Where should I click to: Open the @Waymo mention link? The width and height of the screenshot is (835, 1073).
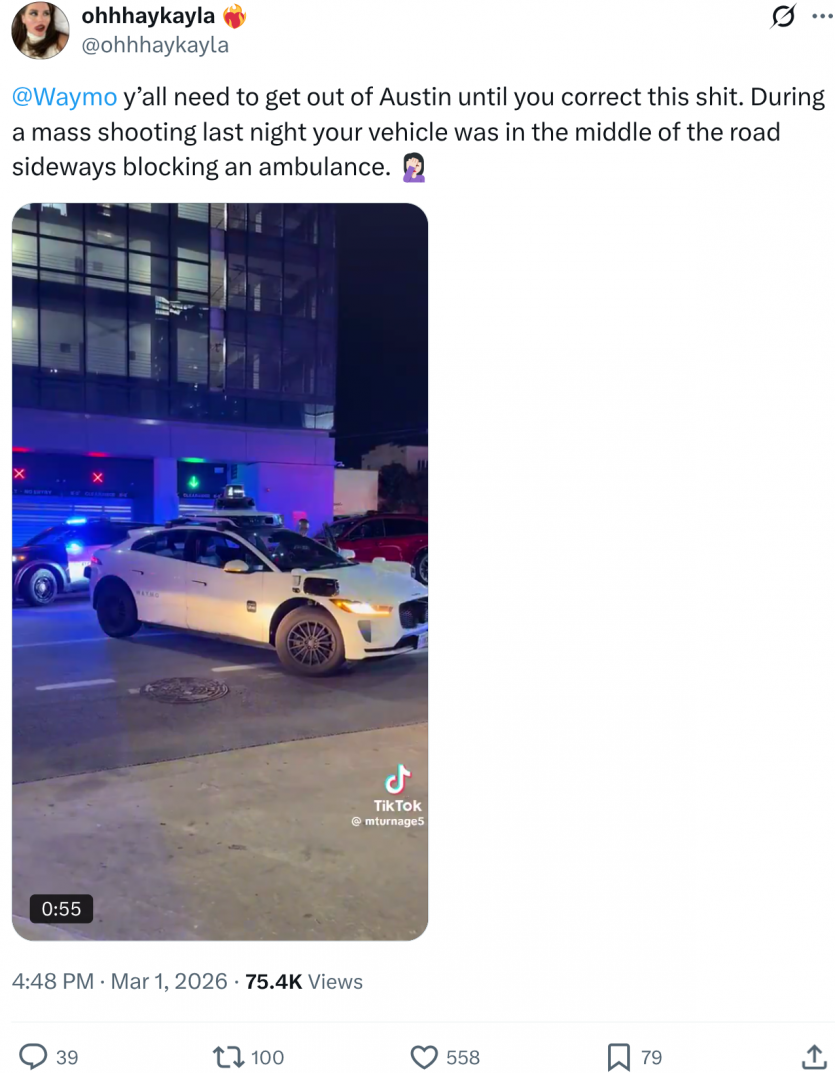pyautogui.click(x=64, y=96)
